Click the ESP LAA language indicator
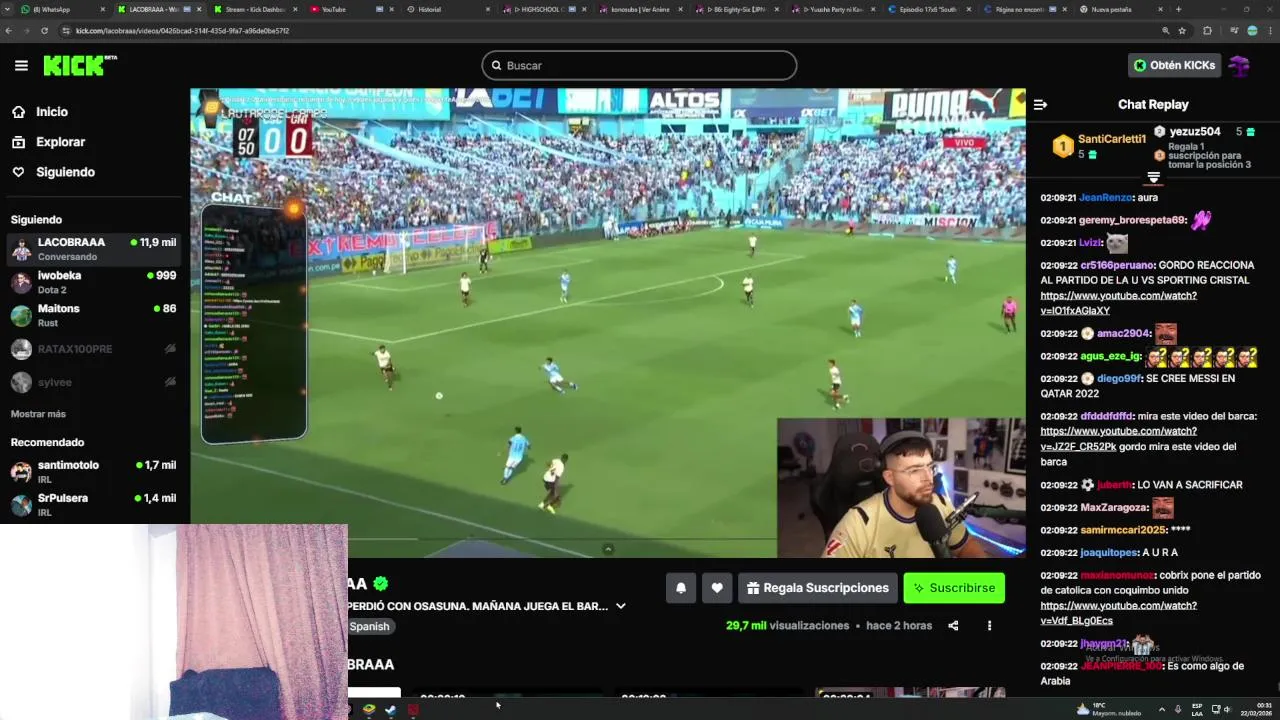1280x720 pixels. point(1197,709)
